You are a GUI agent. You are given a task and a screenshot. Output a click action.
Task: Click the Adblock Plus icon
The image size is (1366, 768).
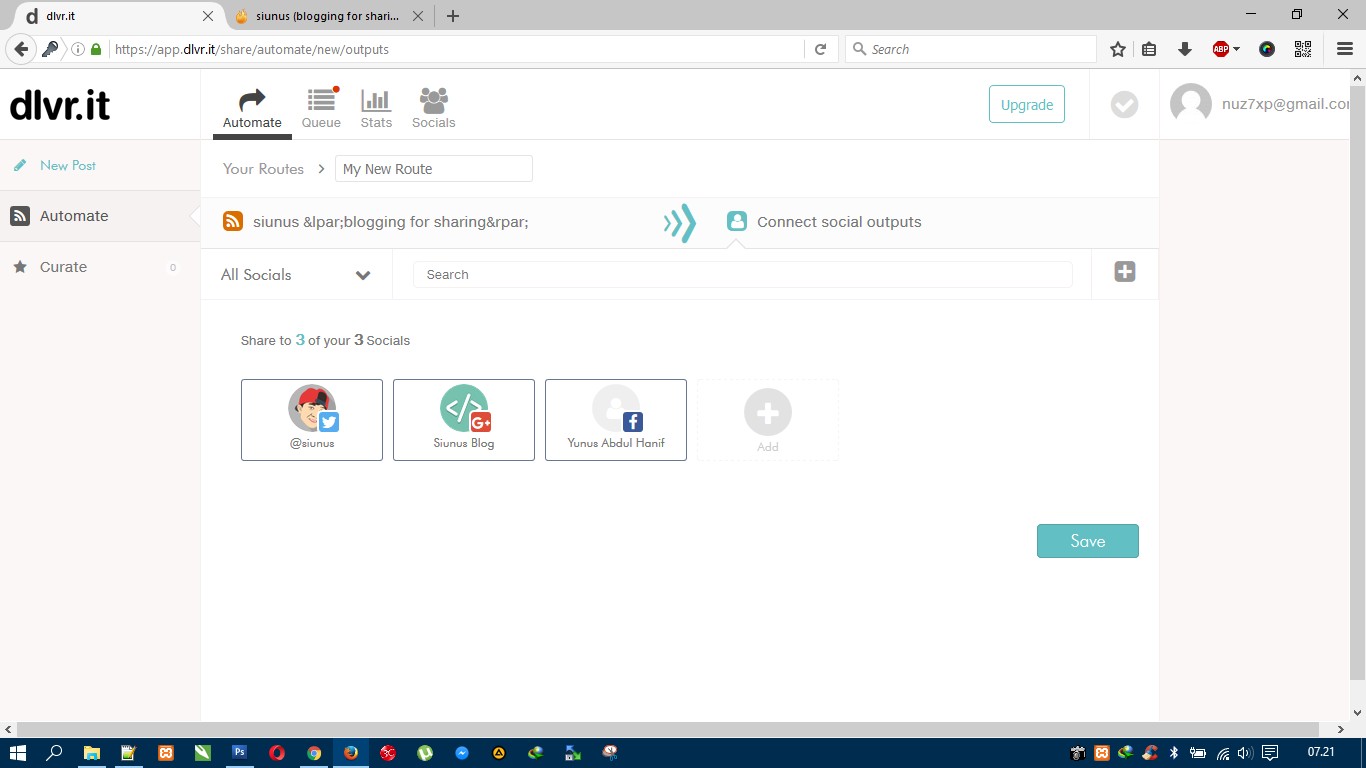click(1220, 49)
